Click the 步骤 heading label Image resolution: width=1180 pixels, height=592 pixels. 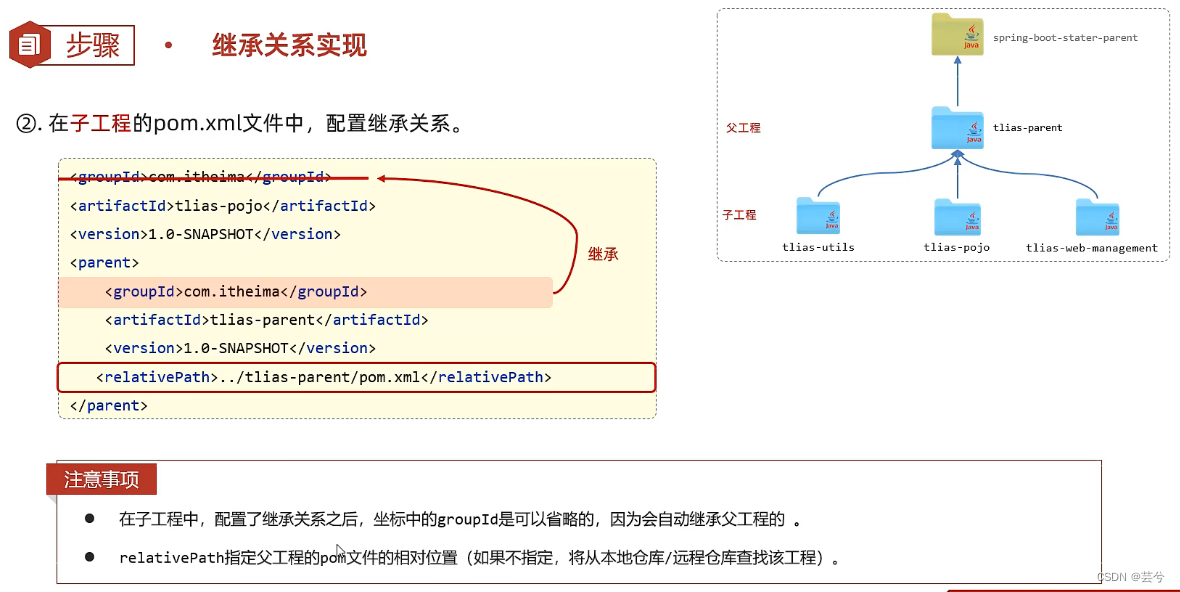click(93, 45)
